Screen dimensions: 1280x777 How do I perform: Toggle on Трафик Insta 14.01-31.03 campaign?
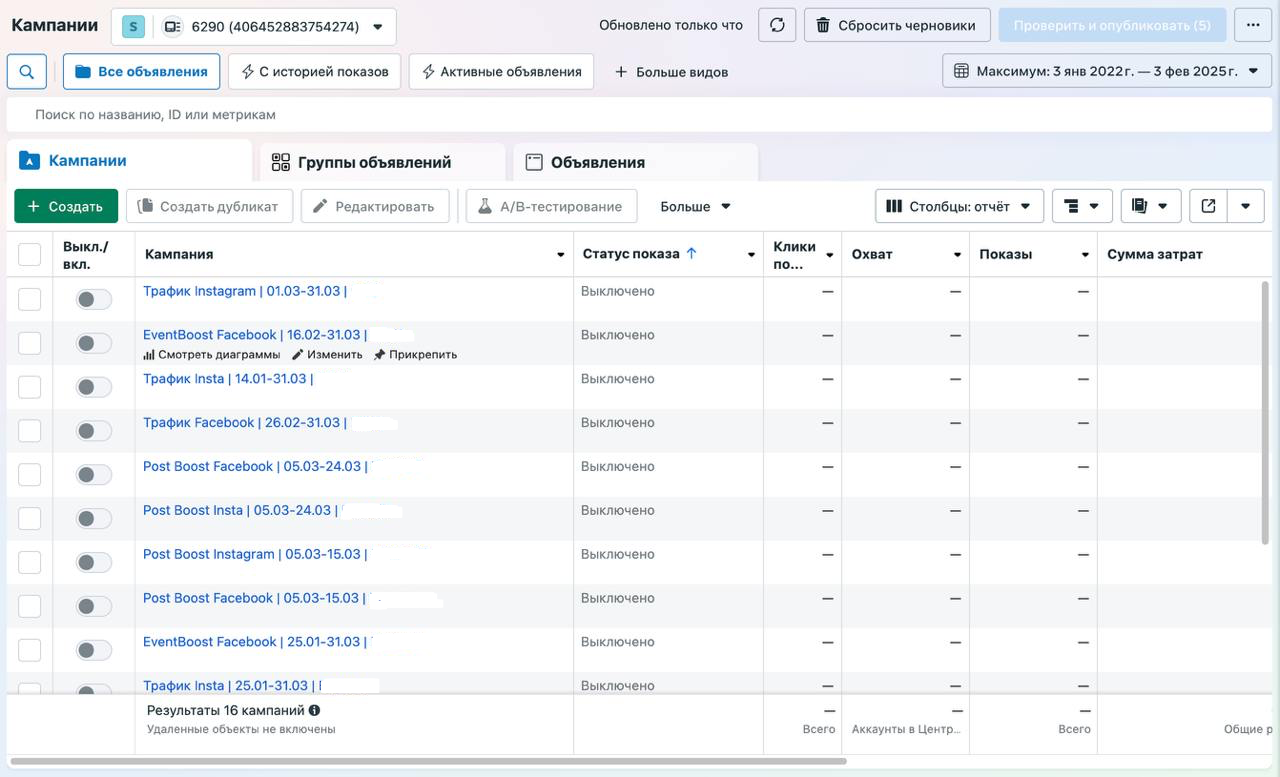click(x=94, y=387)
